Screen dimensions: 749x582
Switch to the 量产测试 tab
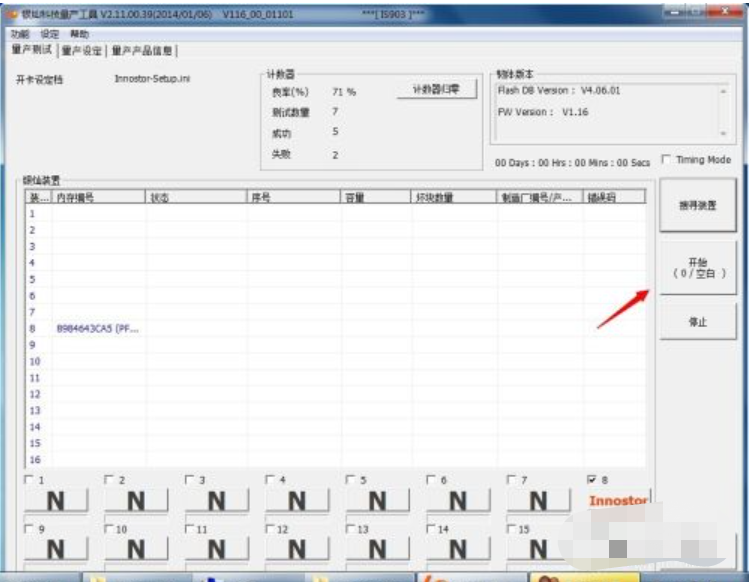(x=32, y=50)
